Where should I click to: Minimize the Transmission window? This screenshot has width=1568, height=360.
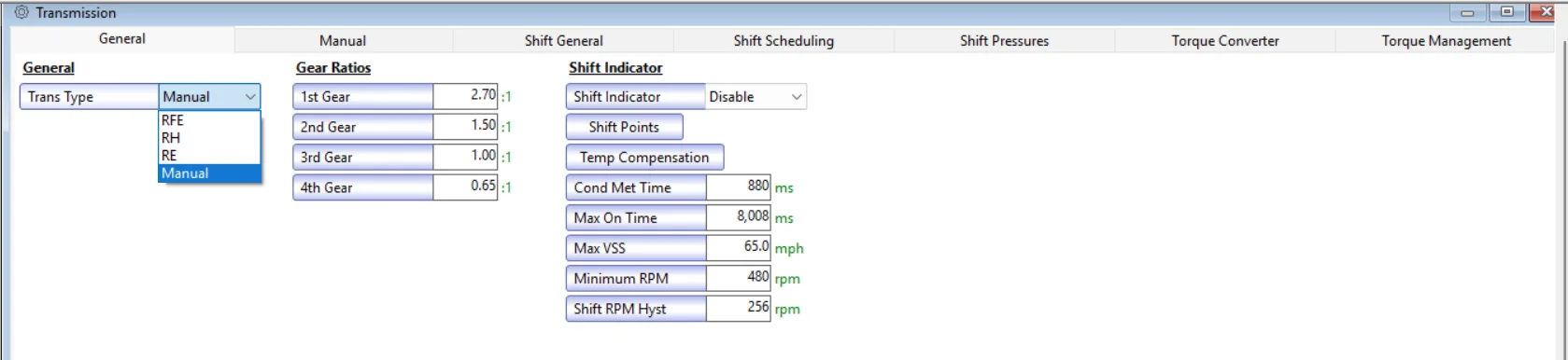[1467, 13]
